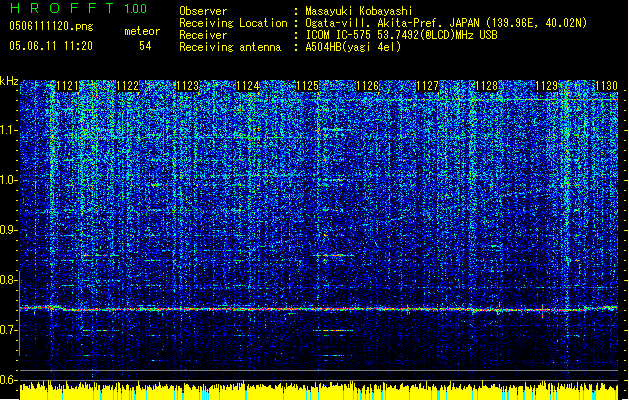Click the antenna value A504HB(yagi 4el)
Viewport: 629px width, 400px height.
(x=353, y=47)
